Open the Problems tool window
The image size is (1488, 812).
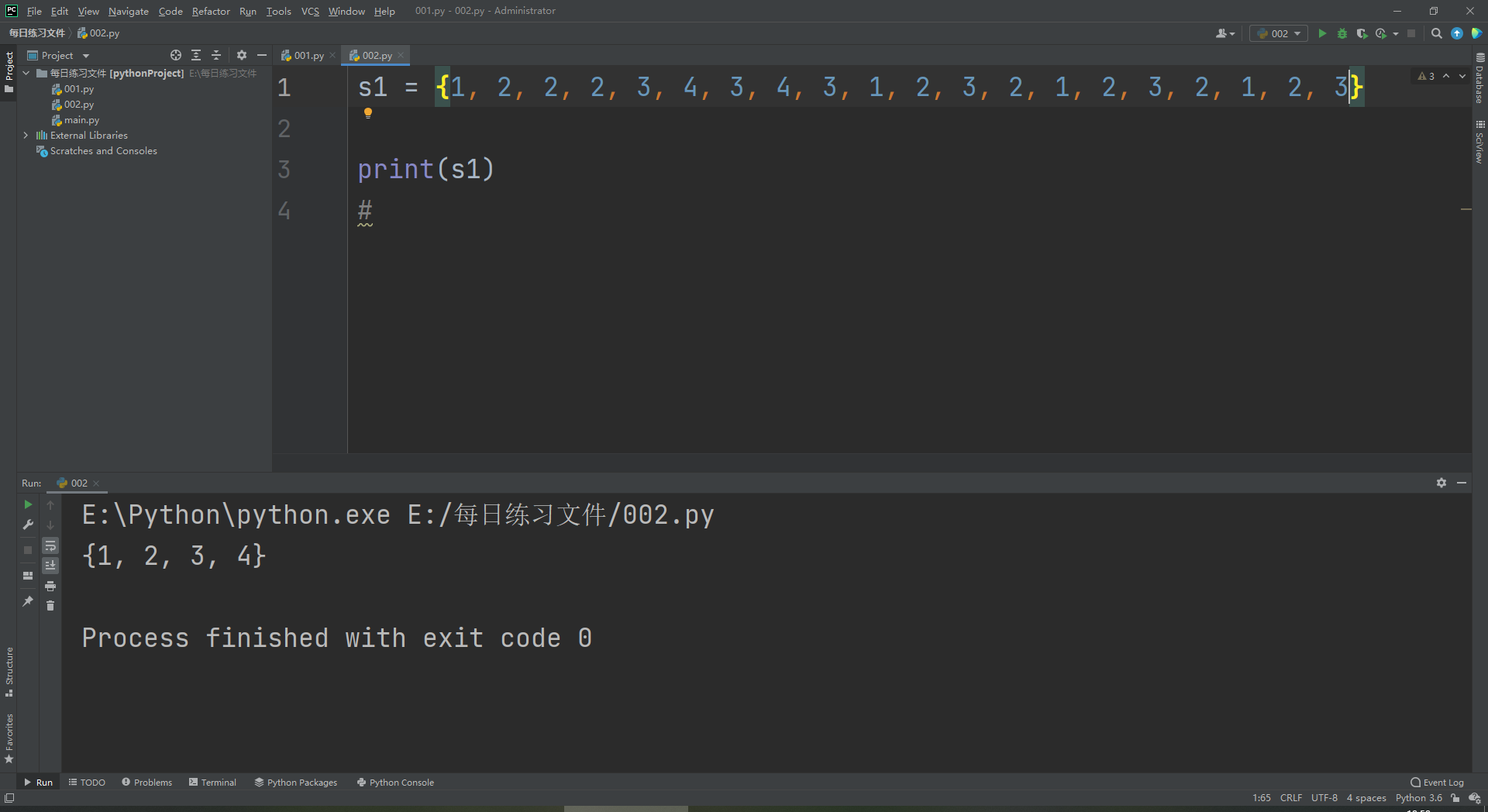coord(146,783)
